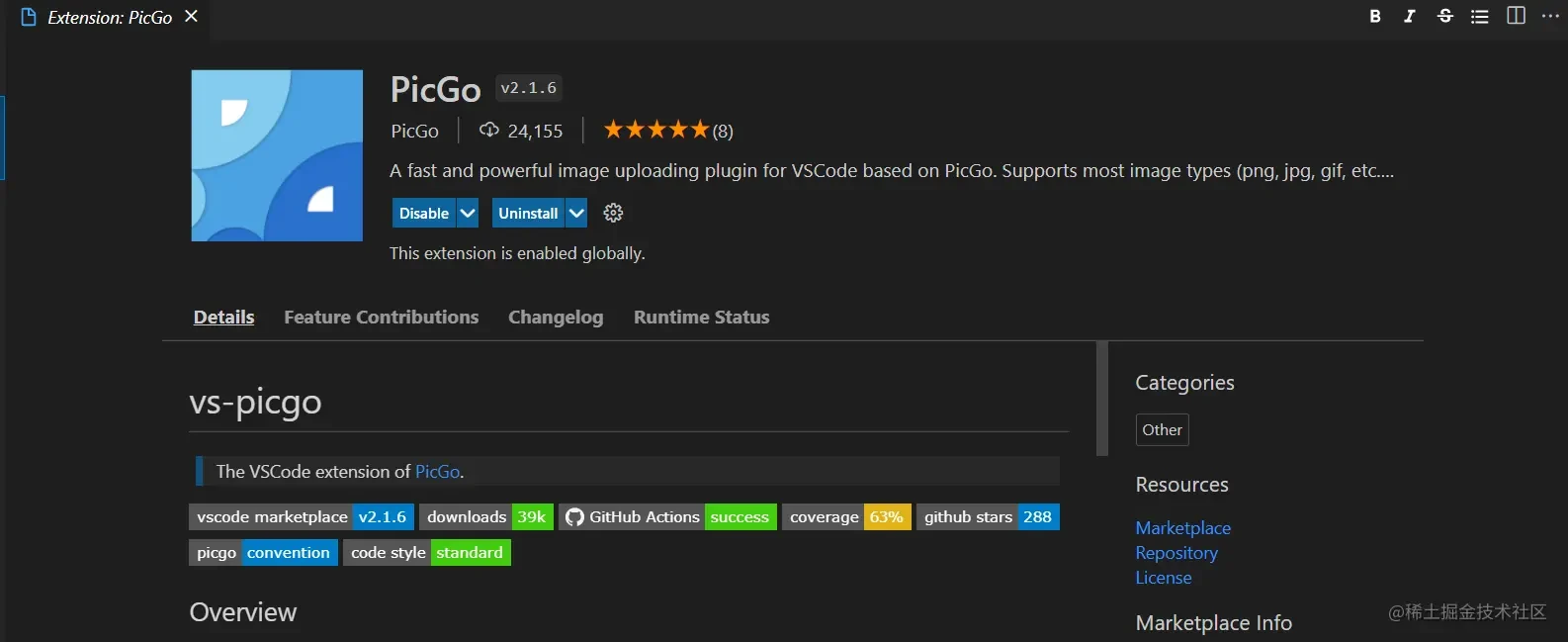Open the More Actions ellipsis menu
The image size is (1568, 642).
point(1550,16)
